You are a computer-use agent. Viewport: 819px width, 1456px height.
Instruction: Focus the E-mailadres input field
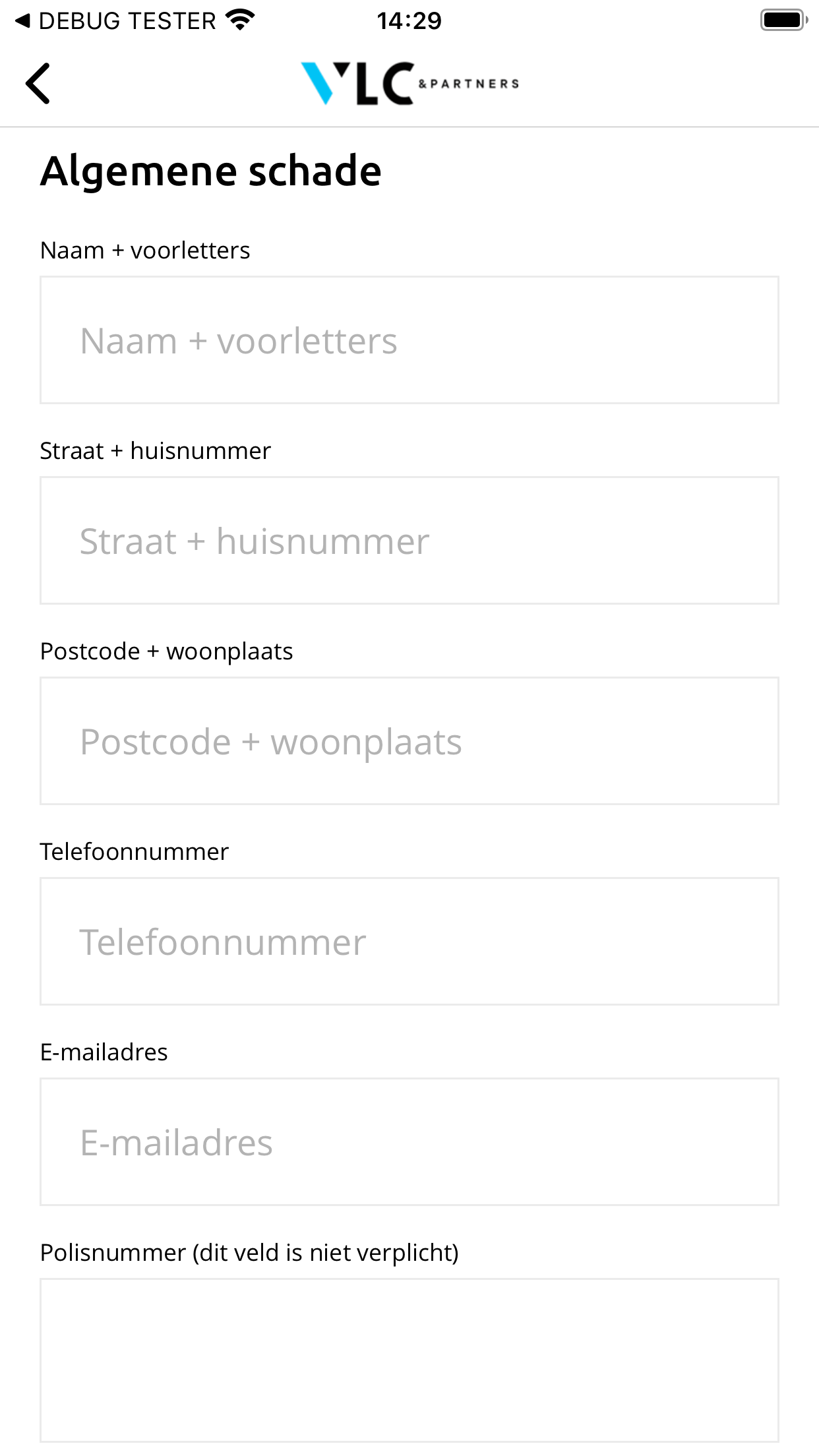coord(409,1142)
